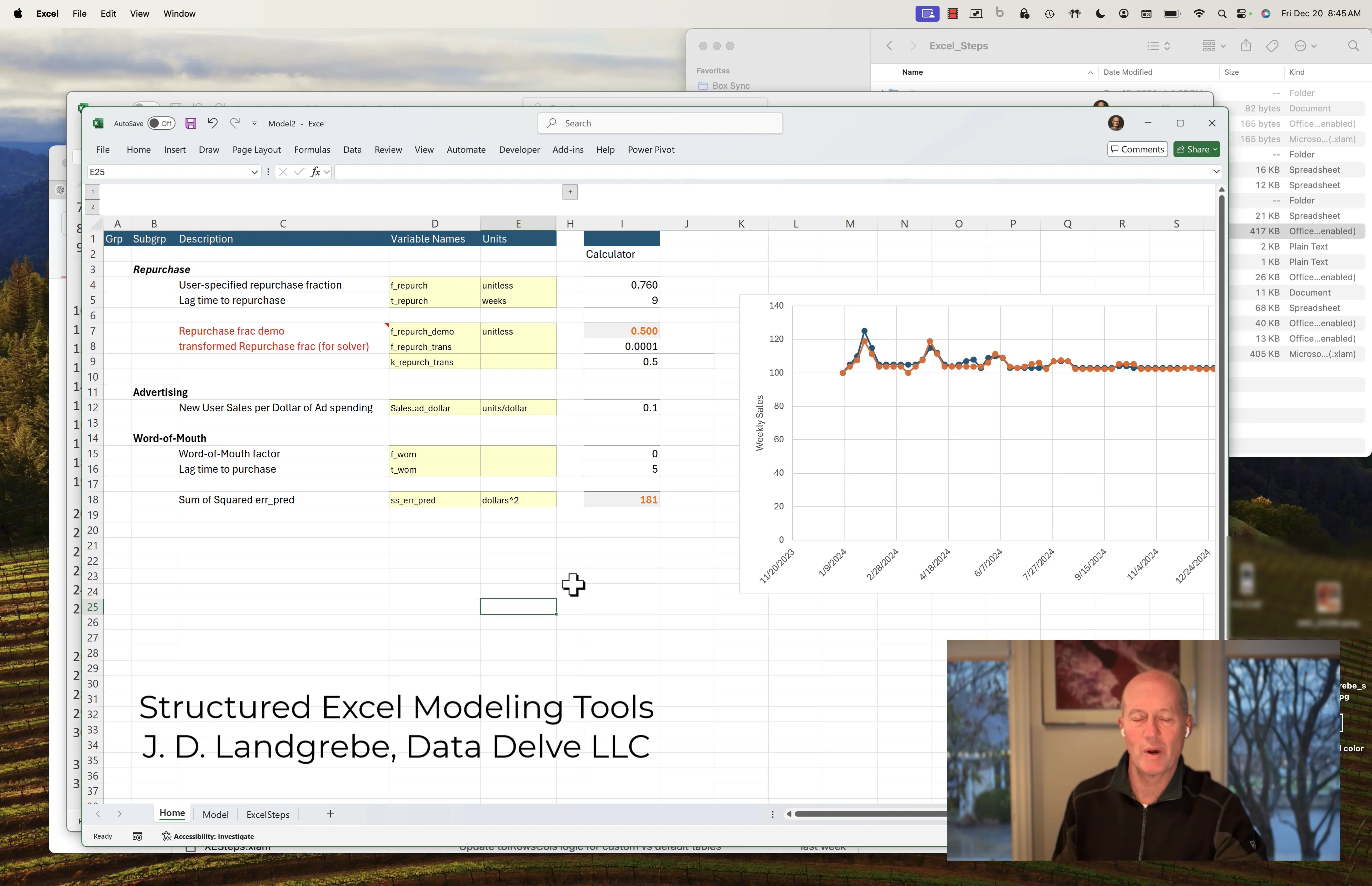
Task: Click the macro recording icon in the status bar
Action: [137, 836]
